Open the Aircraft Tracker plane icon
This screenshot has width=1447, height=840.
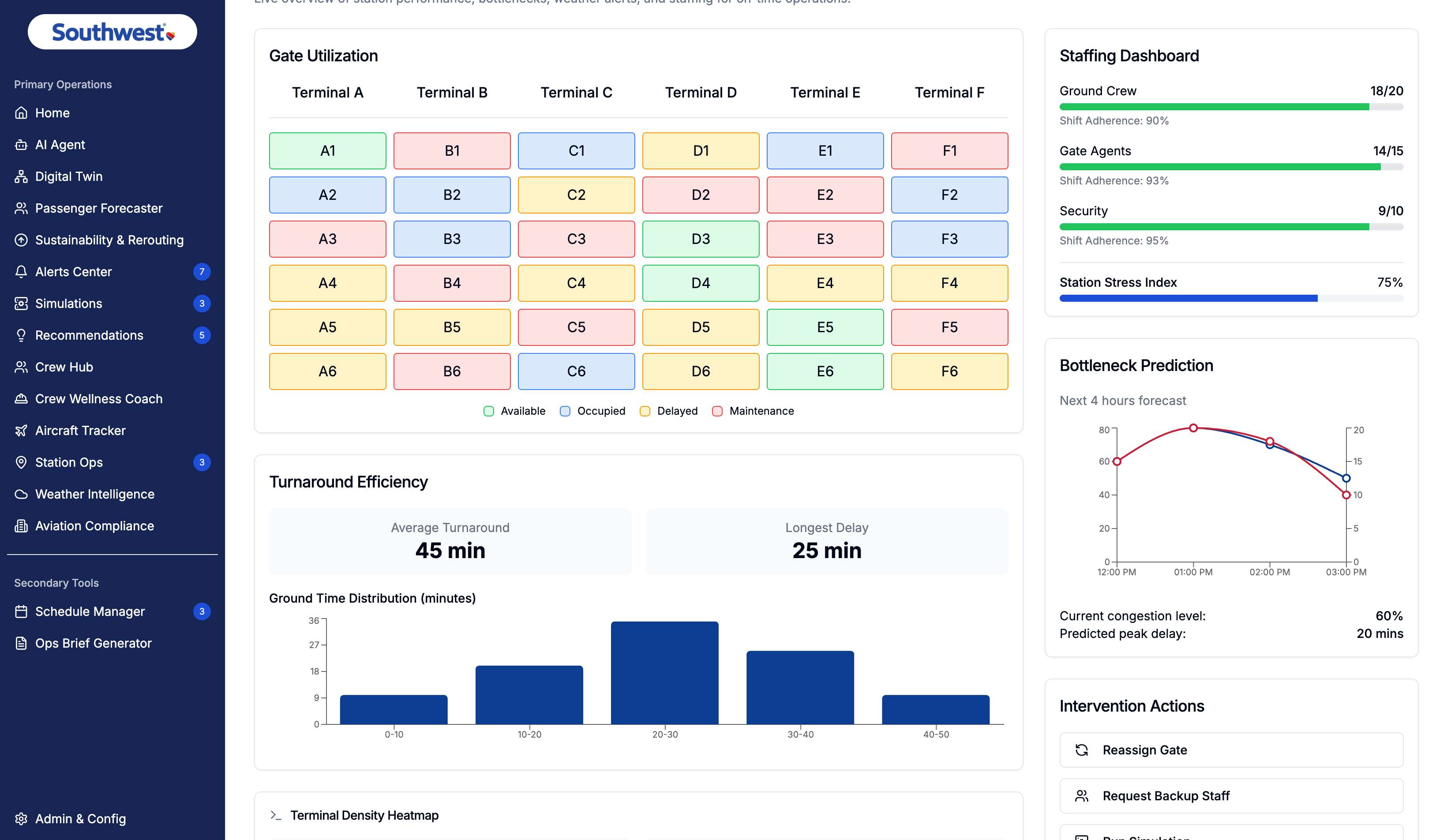21,431
